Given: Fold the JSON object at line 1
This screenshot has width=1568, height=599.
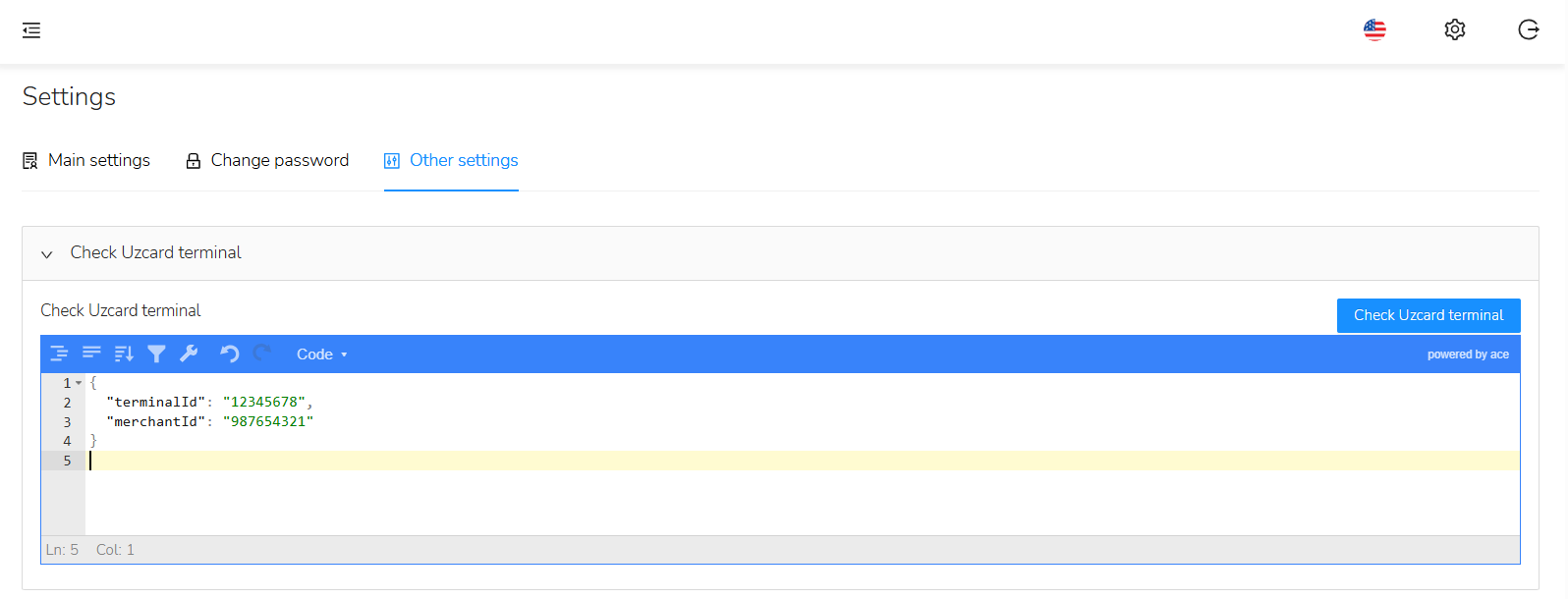Looking at the screenshot, I should (79, 383).
